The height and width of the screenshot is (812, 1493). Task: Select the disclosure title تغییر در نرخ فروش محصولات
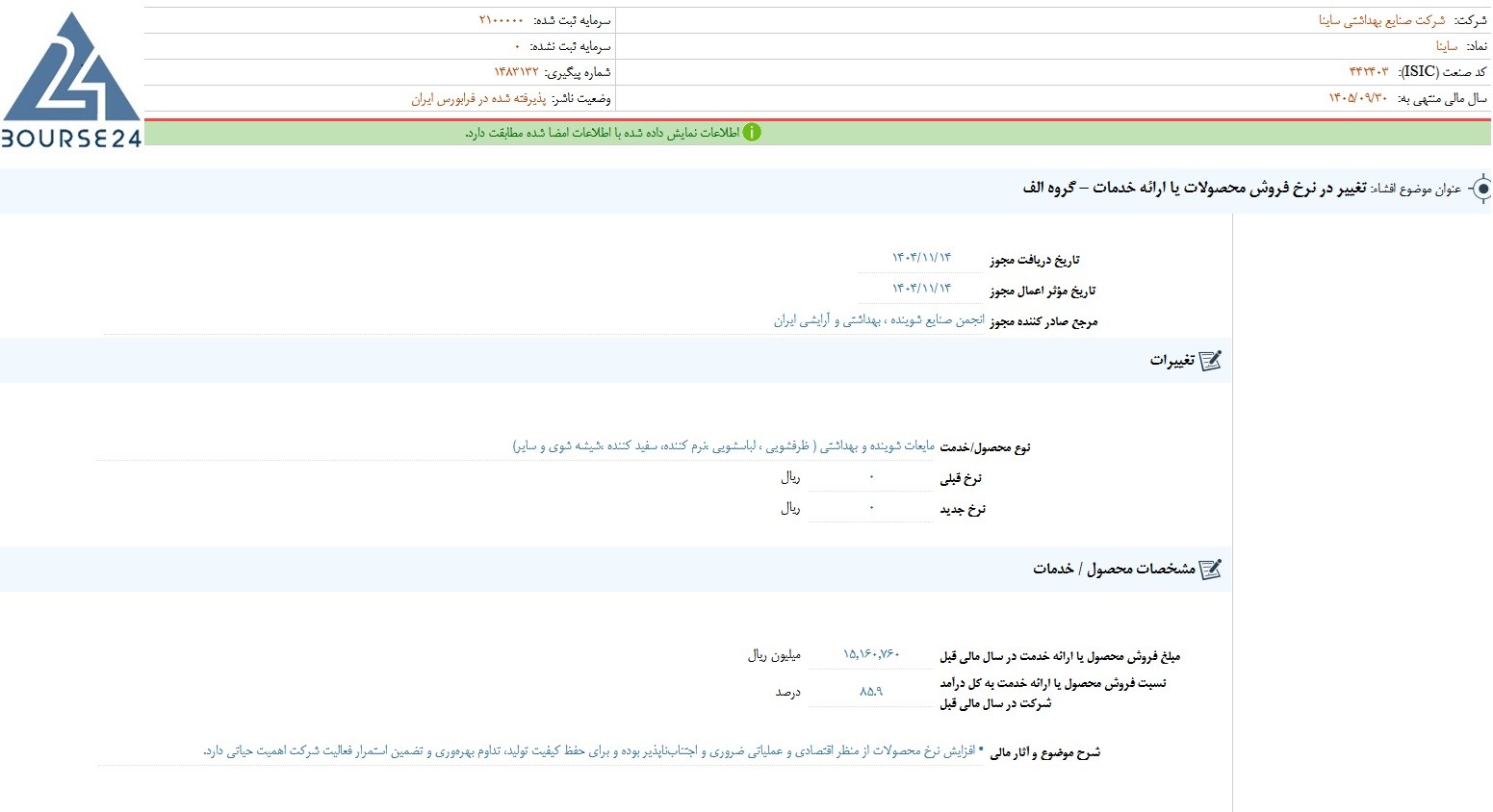click(x=1195, y=188)
